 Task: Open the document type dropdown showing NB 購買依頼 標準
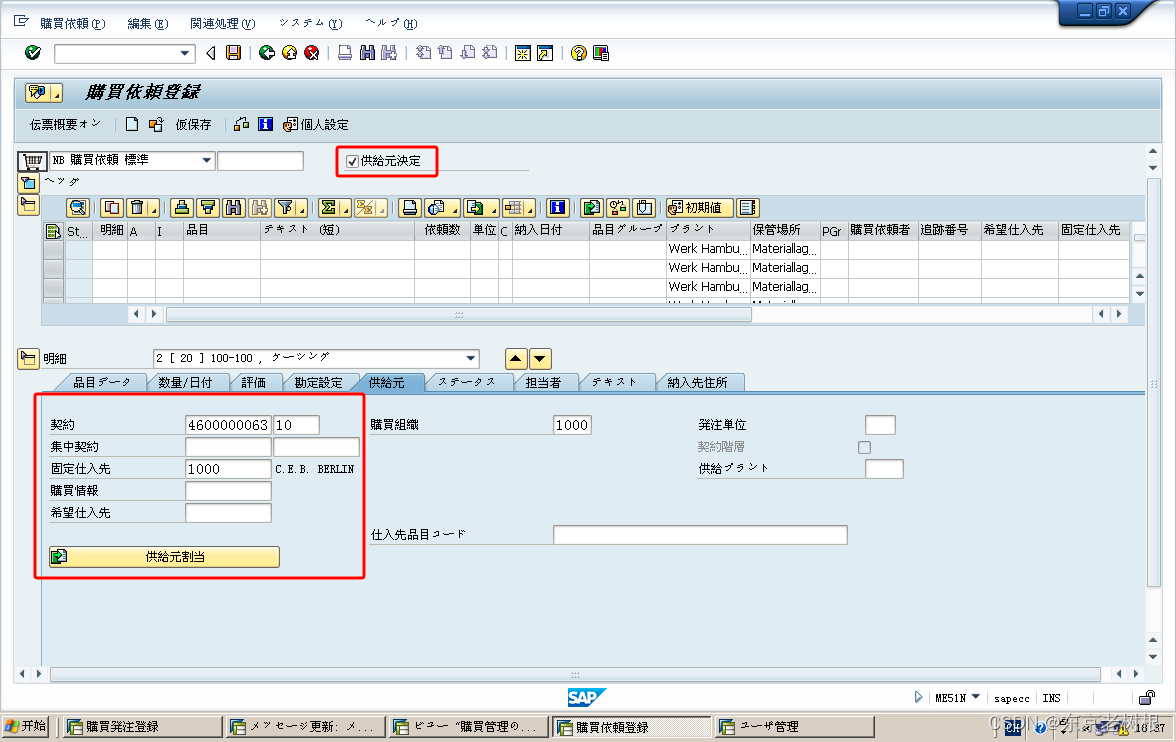tap(207, 160)
